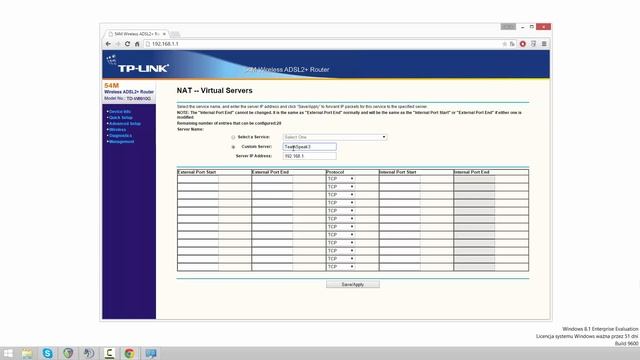Open the Chrome hamburger menu
This screenshot has width=640, height=360.
click(x=544, y=44)
